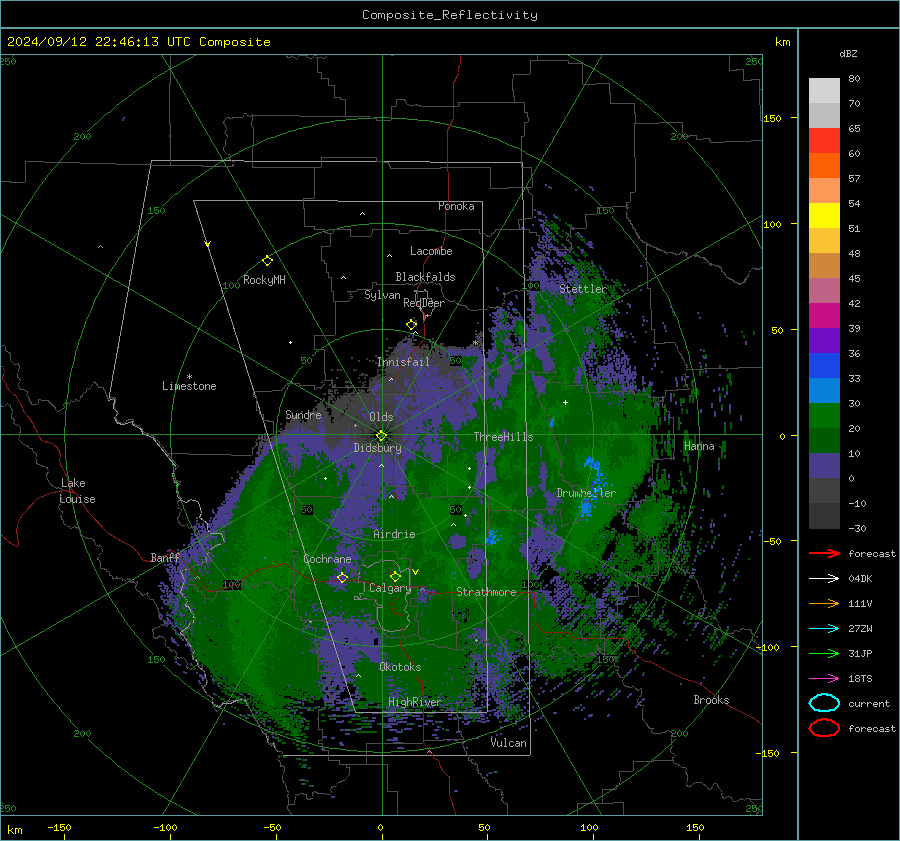Click the red forecast arrow in legend
This screenshot has height=841, width=900.
coord(824,553)
